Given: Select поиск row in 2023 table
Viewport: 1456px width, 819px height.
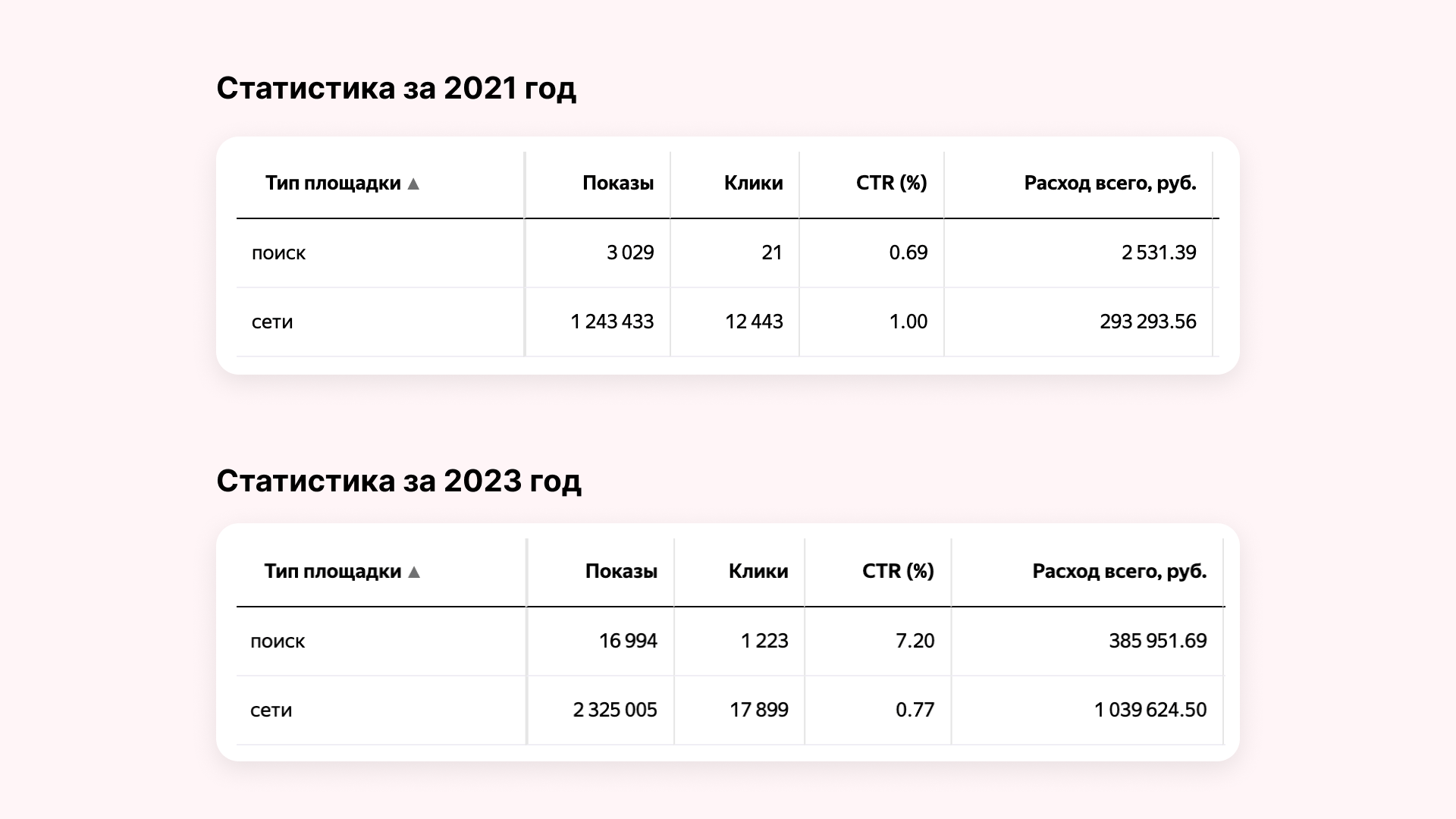Looking at the screenshot, I should coord(730,642).
